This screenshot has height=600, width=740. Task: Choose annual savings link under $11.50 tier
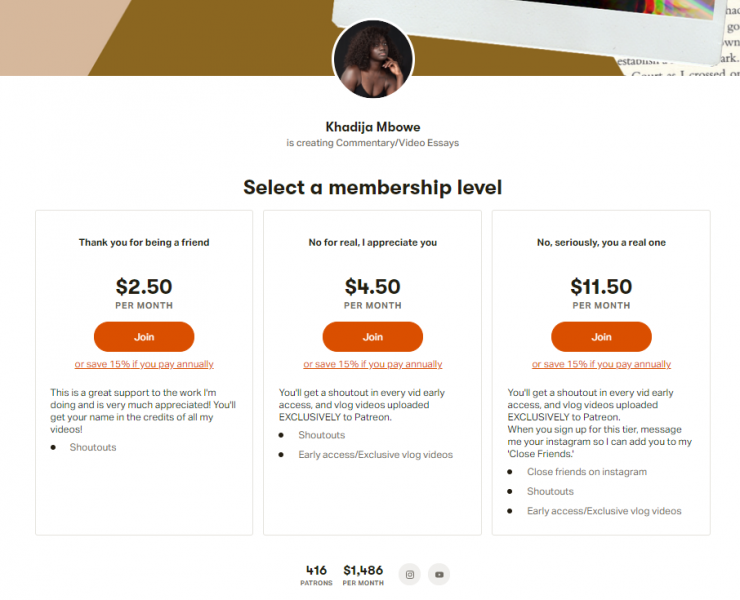(x=601, y=364)
